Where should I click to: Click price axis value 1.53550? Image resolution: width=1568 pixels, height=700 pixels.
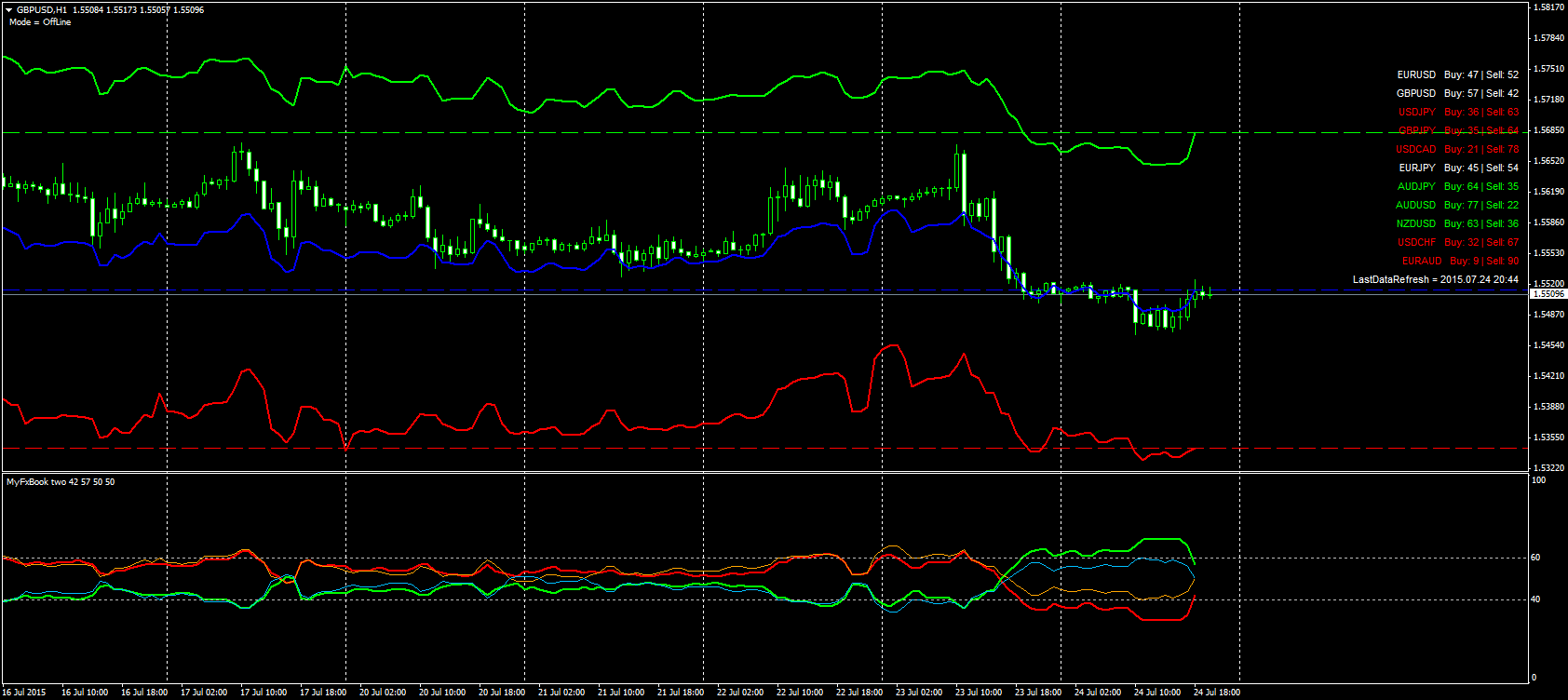point(1548,437)
